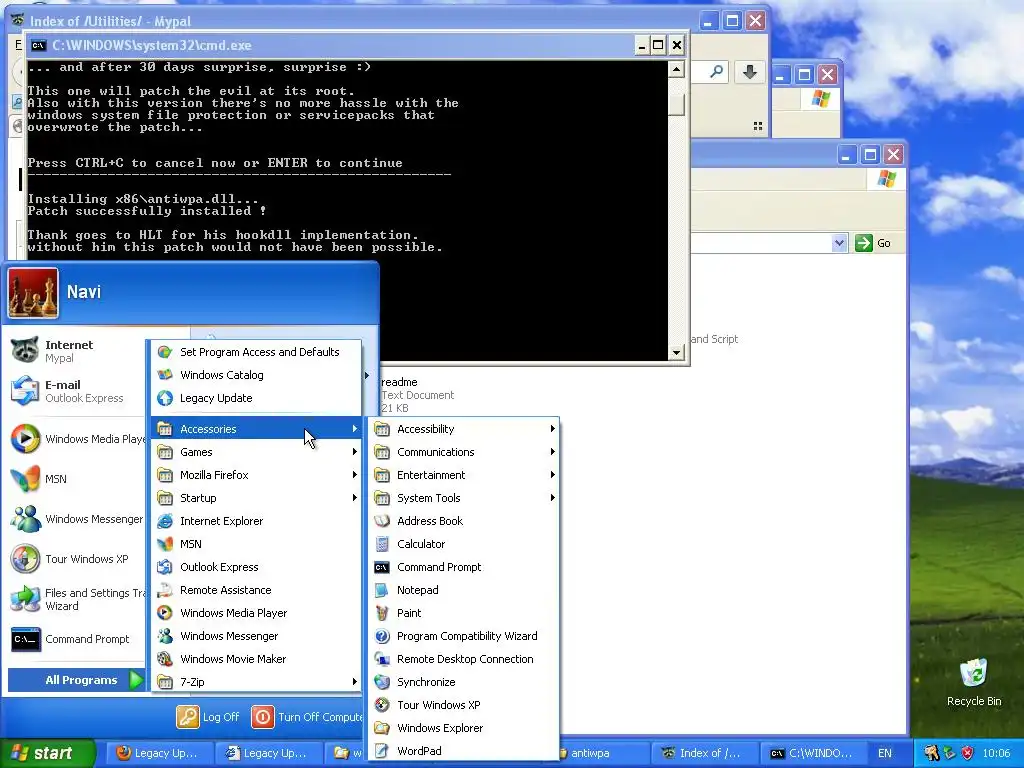Viewport: 1024px width, 768px height.
Task: Open Windows Movie Maker
Action: coord(256,659)
